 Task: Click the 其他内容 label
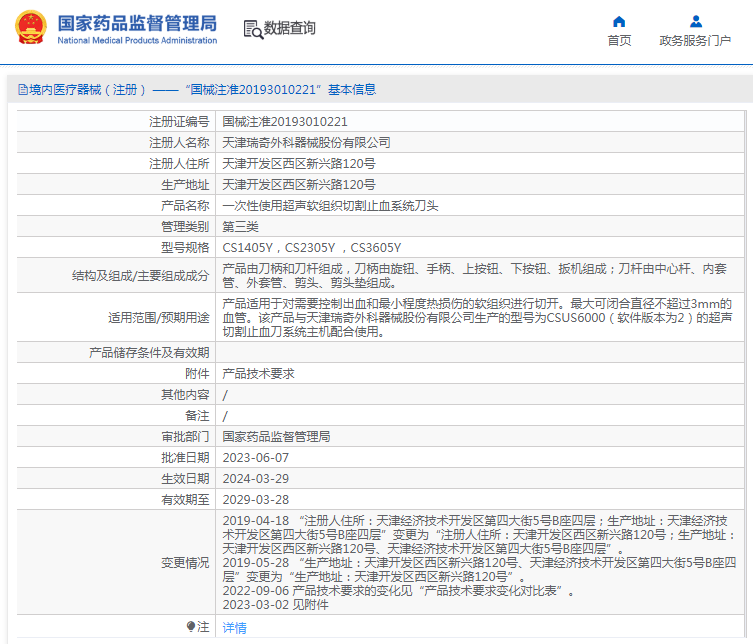[x=185, y=395]
